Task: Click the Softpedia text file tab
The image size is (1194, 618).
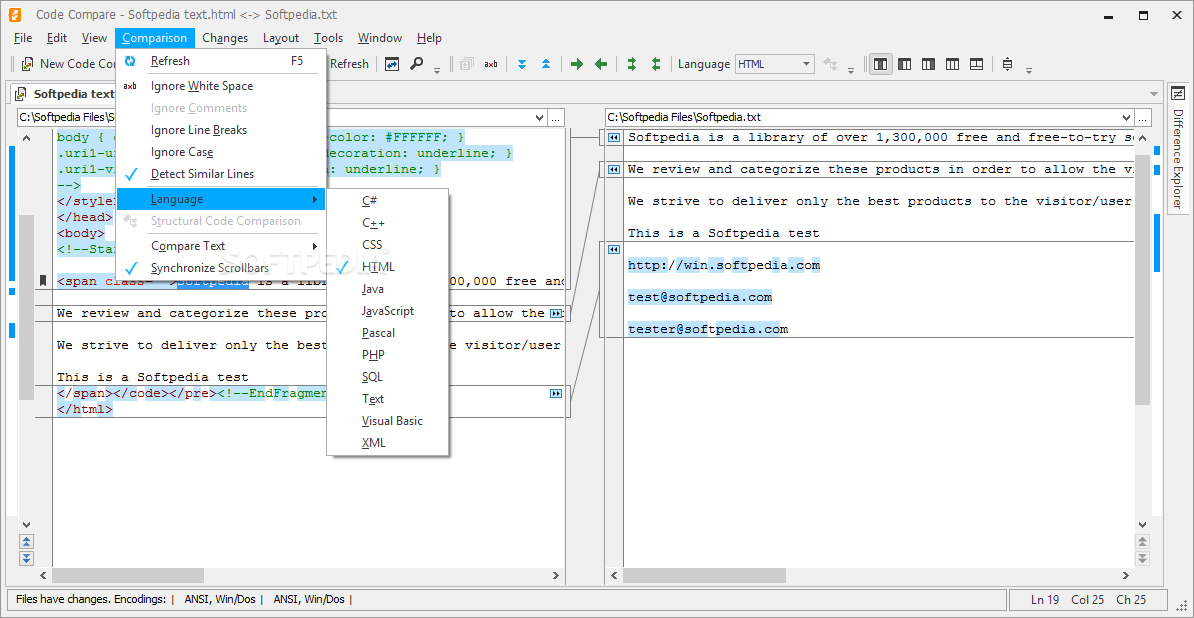Action: tap(73, 94)
